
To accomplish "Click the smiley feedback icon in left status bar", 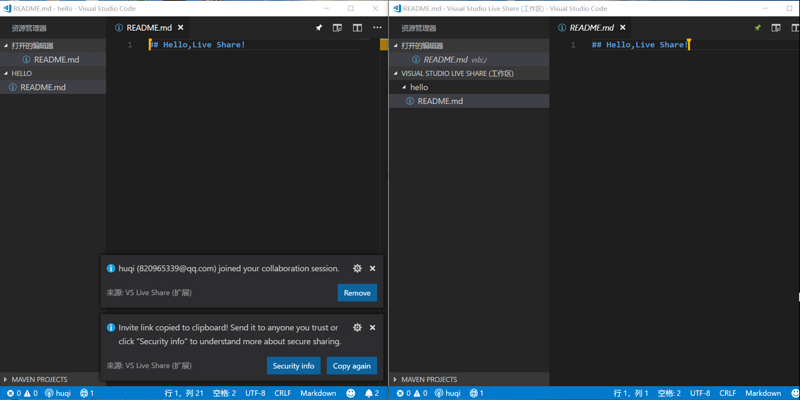I will pyautogui.click(x=351, y=393).
